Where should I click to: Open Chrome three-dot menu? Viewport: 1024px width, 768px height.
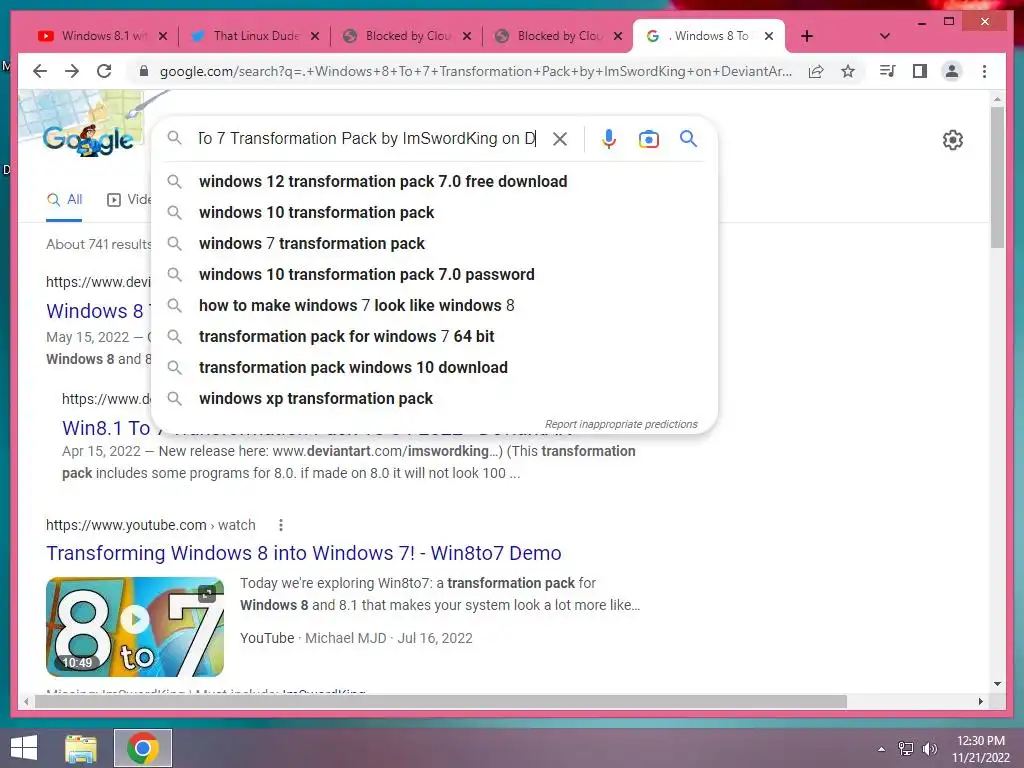[984, 71]
